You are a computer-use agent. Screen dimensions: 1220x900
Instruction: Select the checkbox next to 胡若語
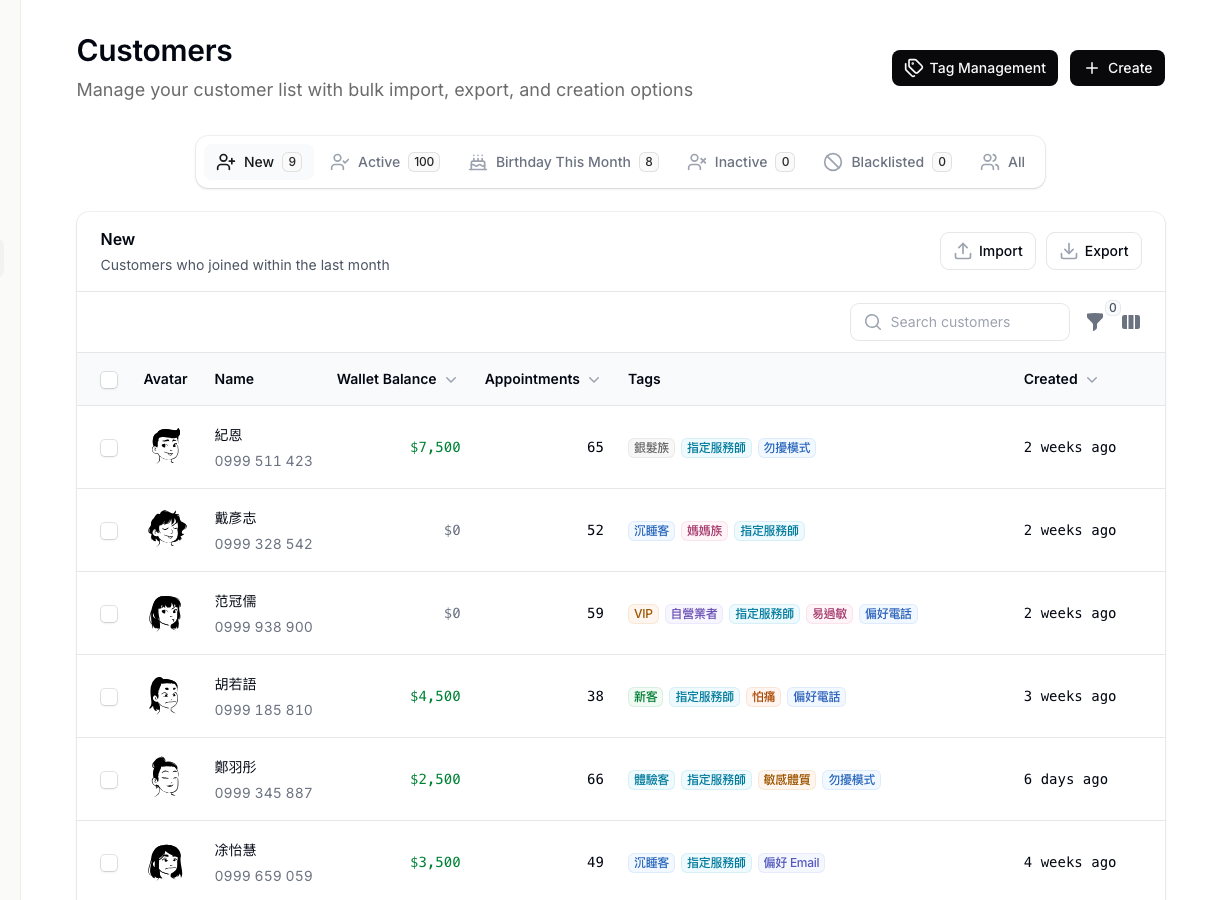109,696
